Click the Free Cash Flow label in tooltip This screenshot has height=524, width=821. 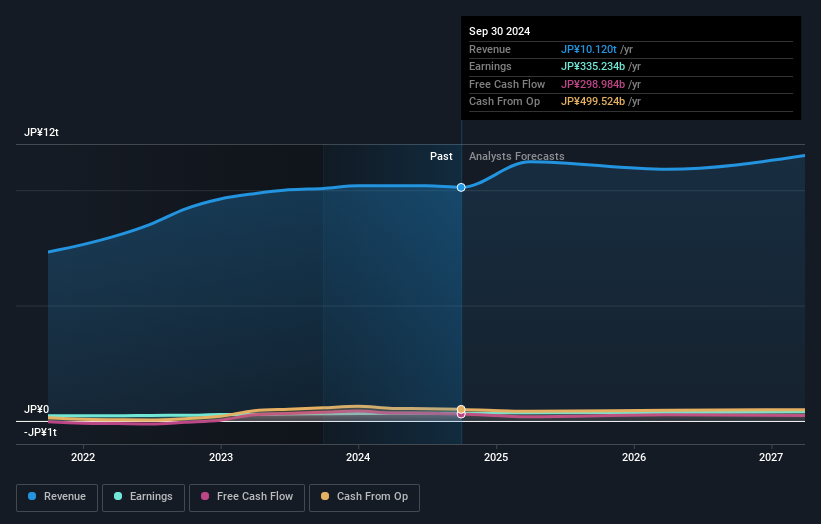[x=507, y=84]
